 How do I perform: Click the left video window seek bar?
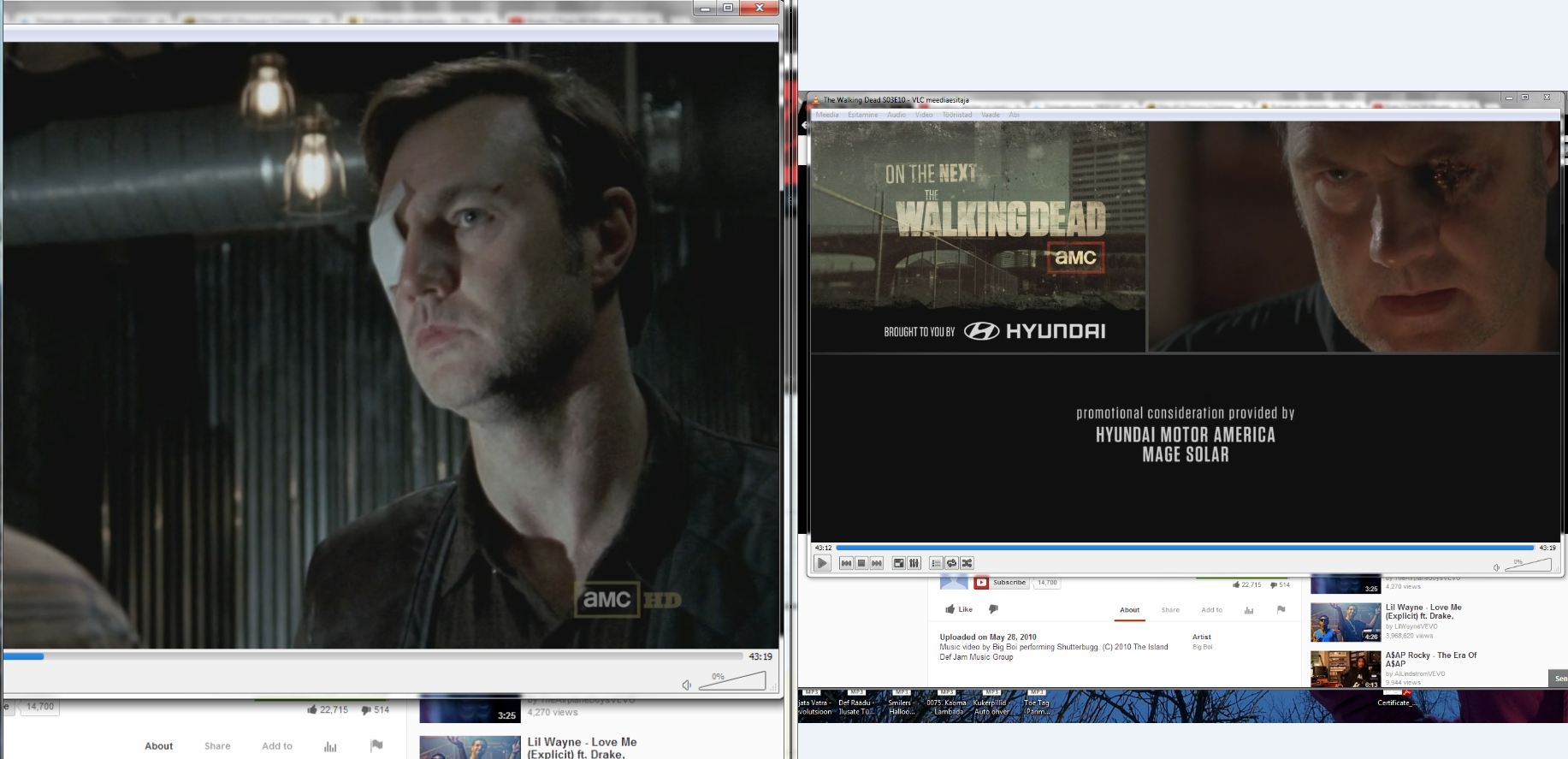[373, 656]
